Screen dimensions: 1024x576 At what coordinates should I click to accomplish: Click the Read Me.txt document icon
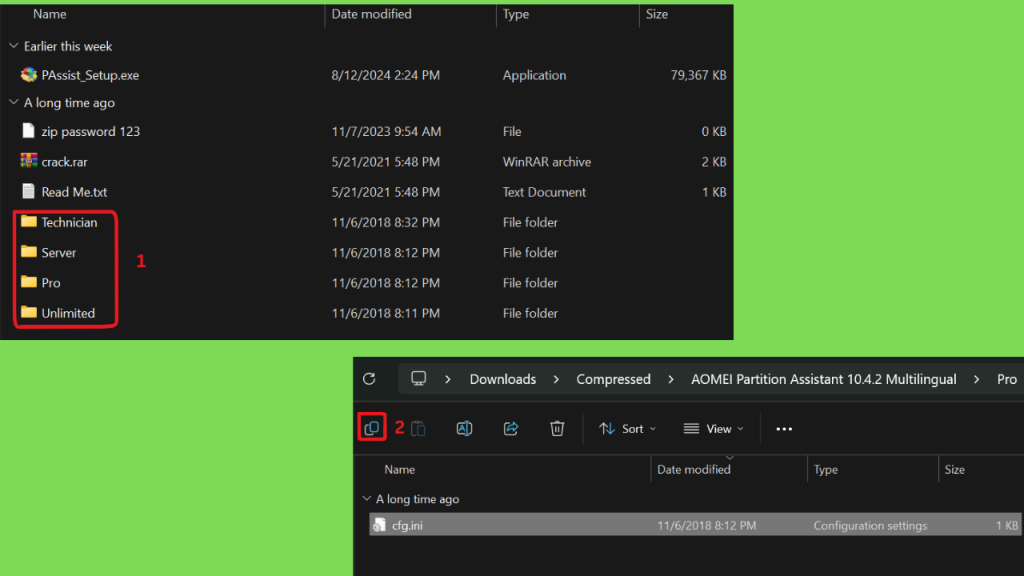28,191
